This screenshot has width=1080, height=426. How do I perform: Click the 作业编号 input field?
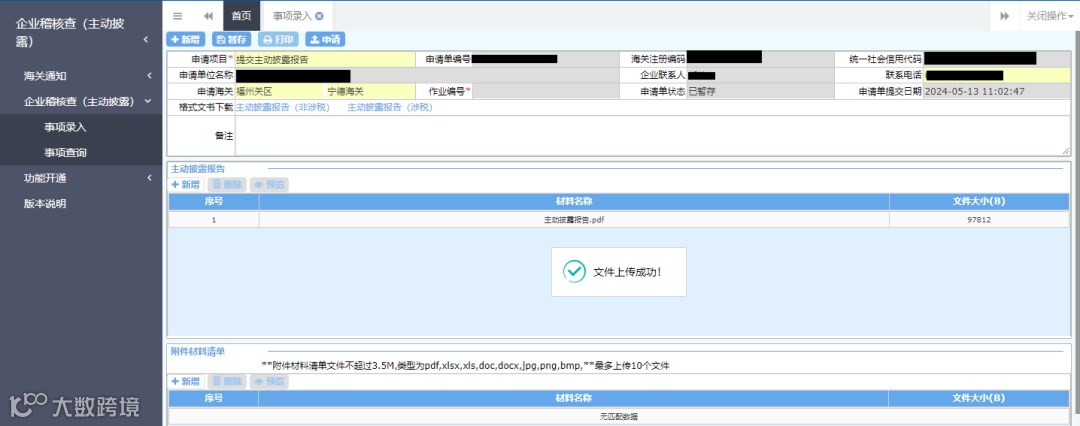click(x=545, y=91)
